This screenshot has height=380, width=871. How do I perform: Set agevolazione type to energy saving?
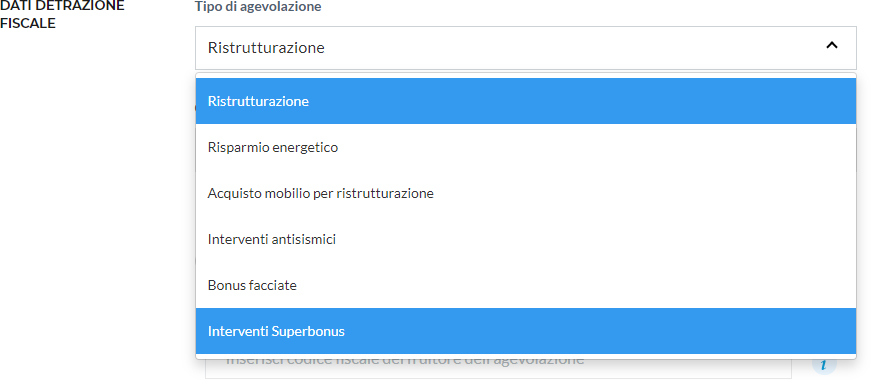[525, 147]
